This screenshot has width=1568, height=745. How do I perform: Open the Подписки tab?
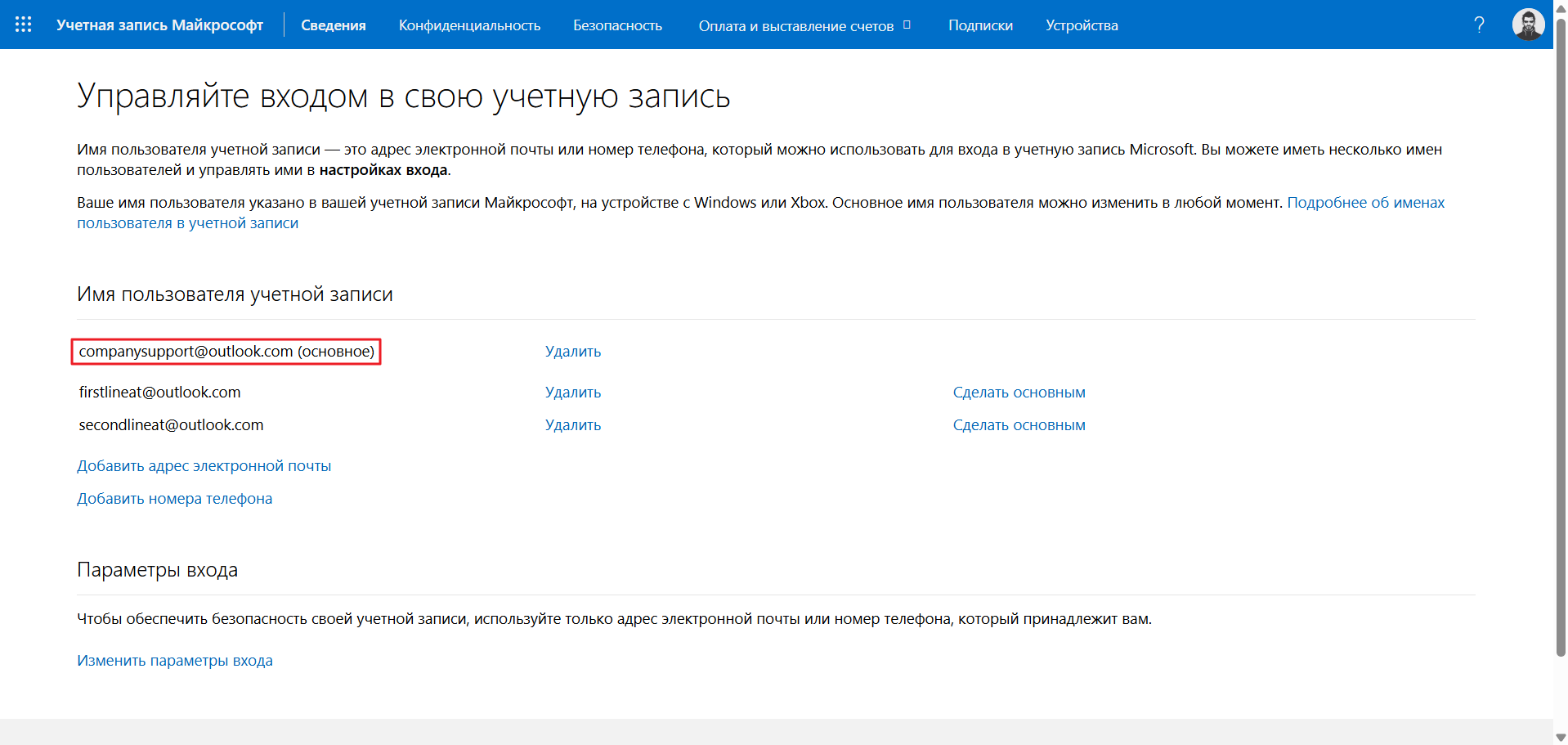(x=979, y=25)
